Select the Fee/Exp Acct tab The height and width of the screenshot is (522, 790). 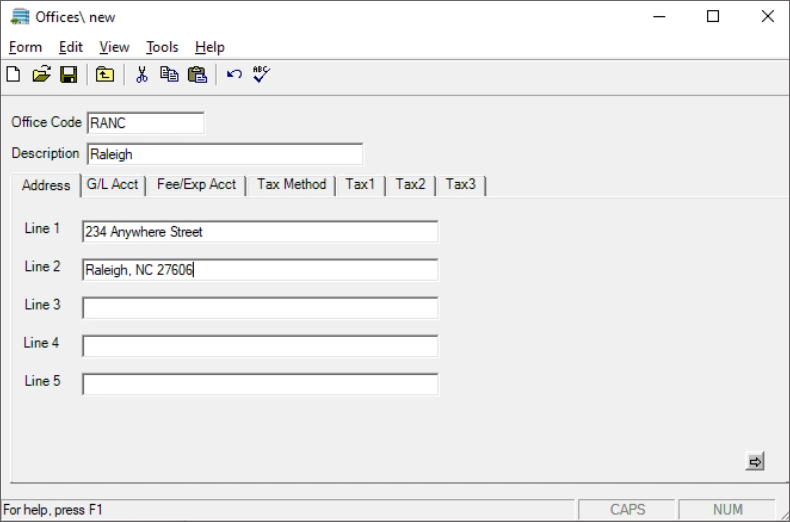tap(196, 185)
